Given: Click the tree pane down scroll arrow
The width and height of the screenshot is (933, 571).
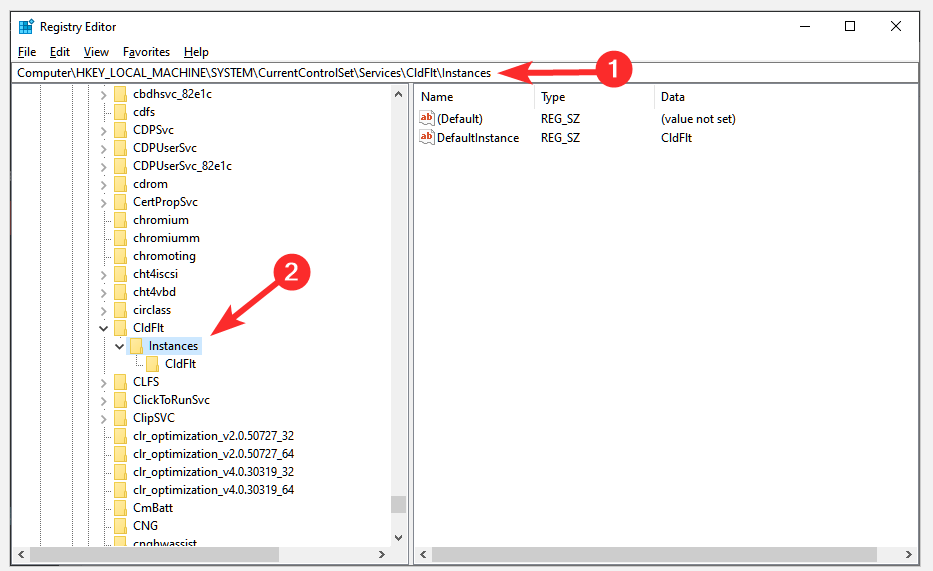Looking at the screenshot, I should pyautogui.click(x=399, y=538).
